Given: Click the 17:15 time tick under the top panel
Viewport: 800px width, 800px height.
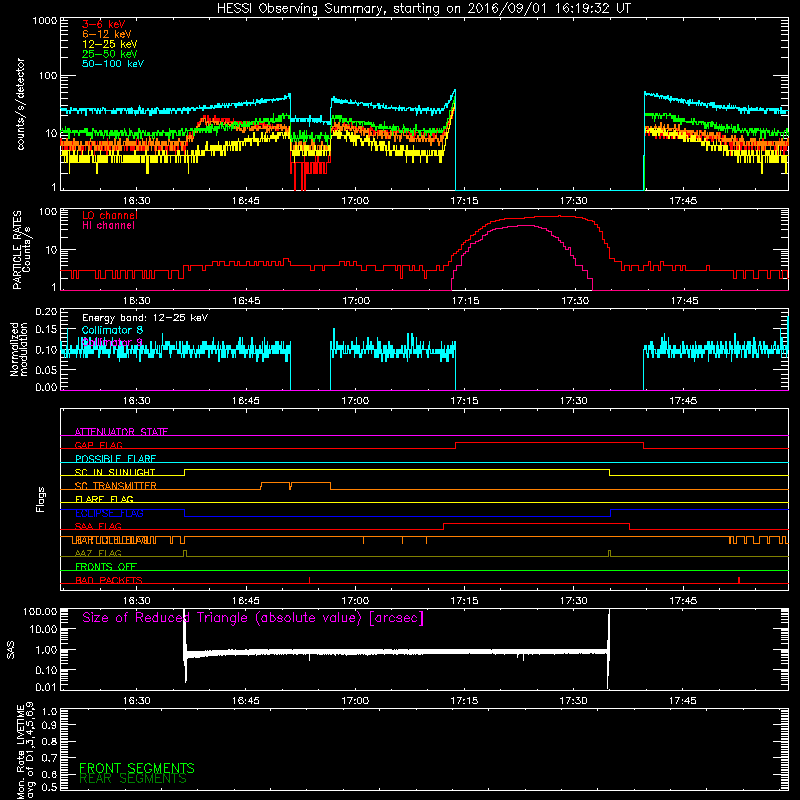Looking at the screenshot, I should click(464, 201).
